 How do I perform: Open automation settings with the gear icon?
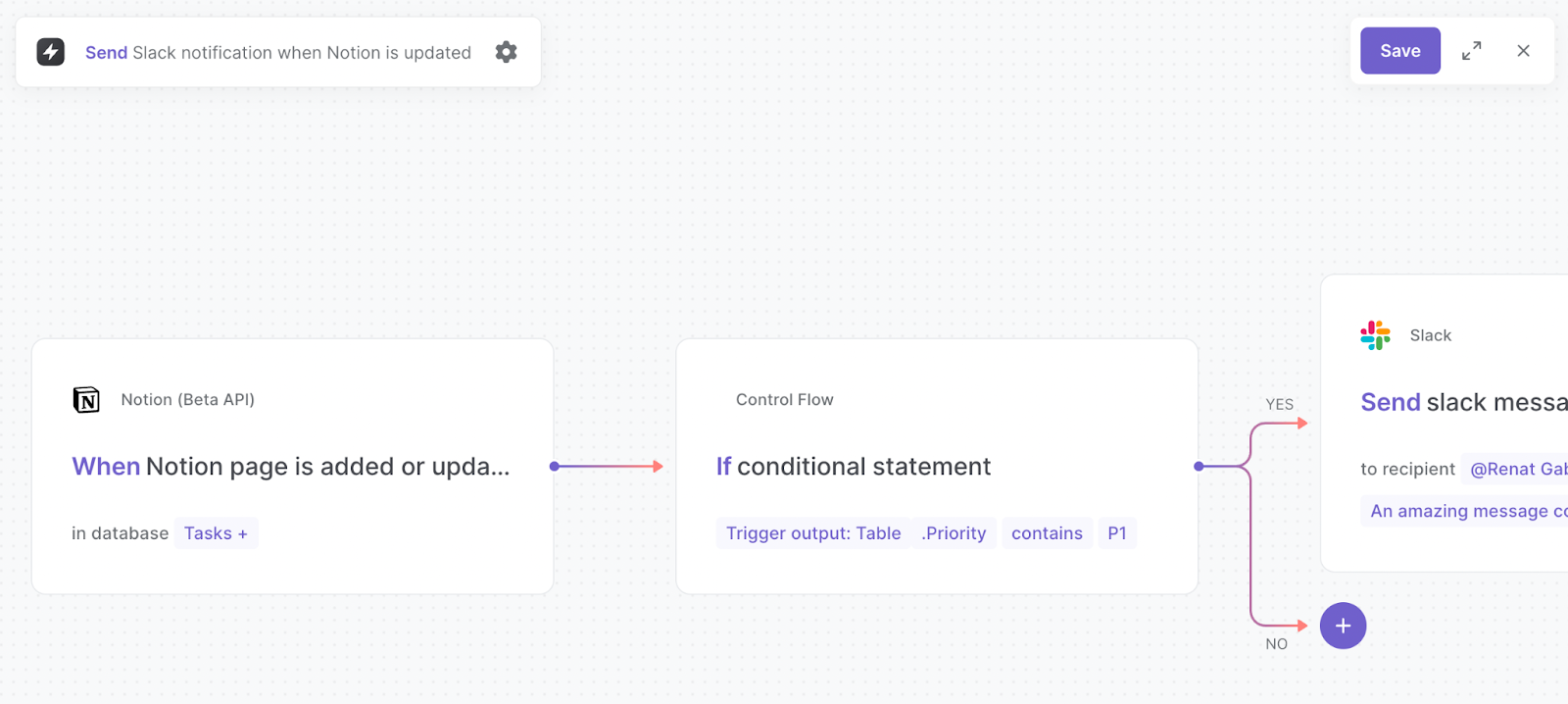(506, 52)
